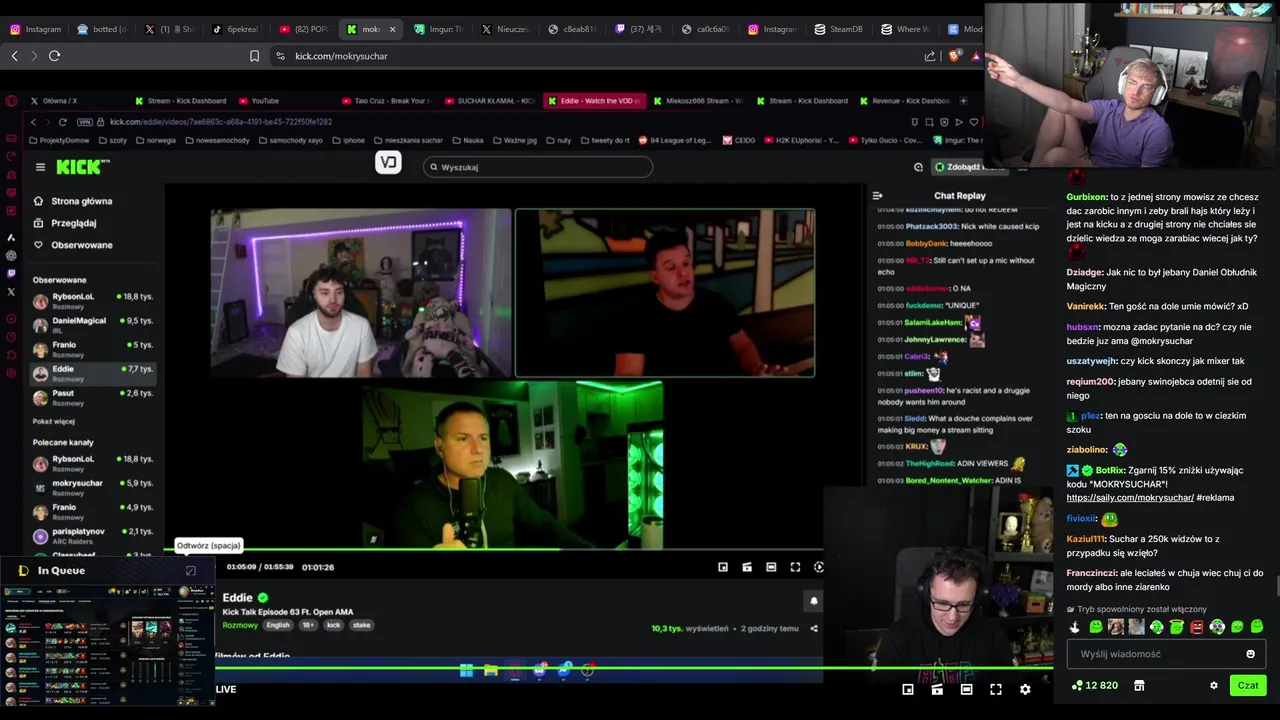Open Przeglądaj in Kick sidebar
Image resolution: width=1280 pixels, height=720 pixels.
[x=65, y=223]
